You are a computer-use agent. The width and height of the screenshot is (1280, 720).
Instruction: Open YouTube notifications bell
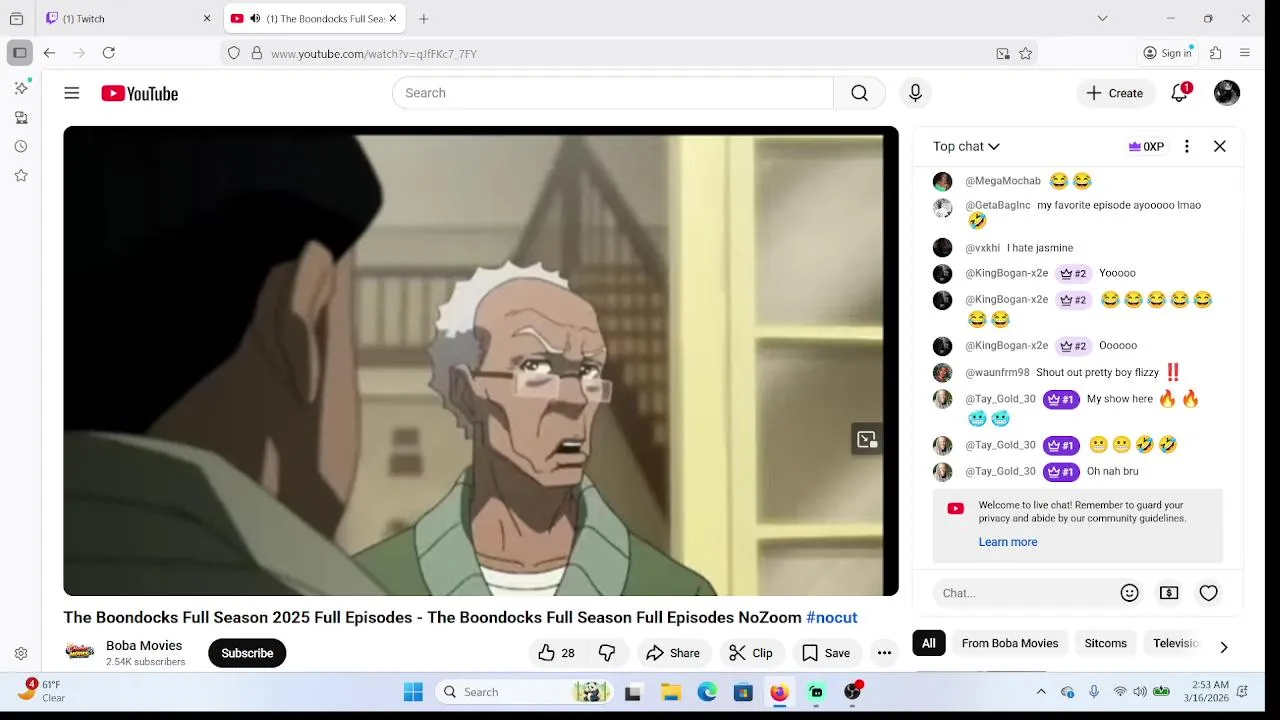click(x=1180, y=93)
